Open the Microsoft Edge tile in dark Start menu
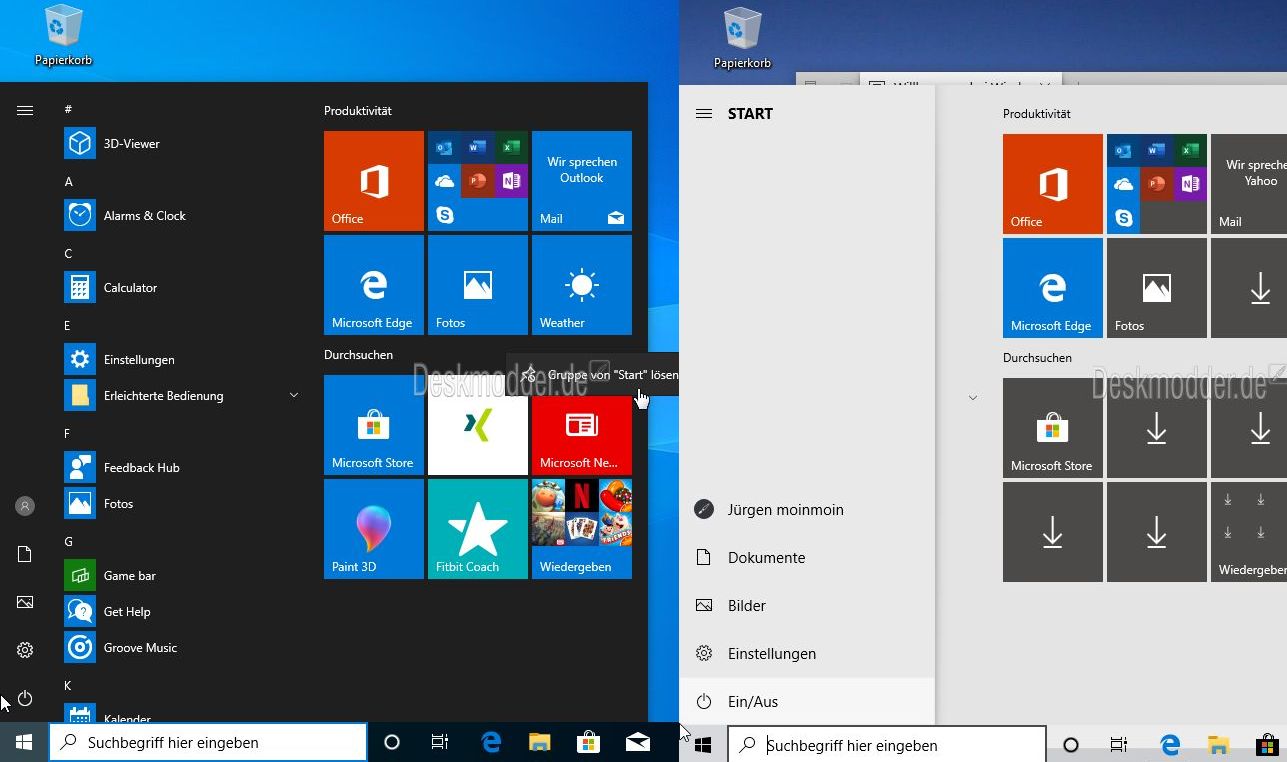Viewport: 1287px width, 762px height. tap(374, 285)
